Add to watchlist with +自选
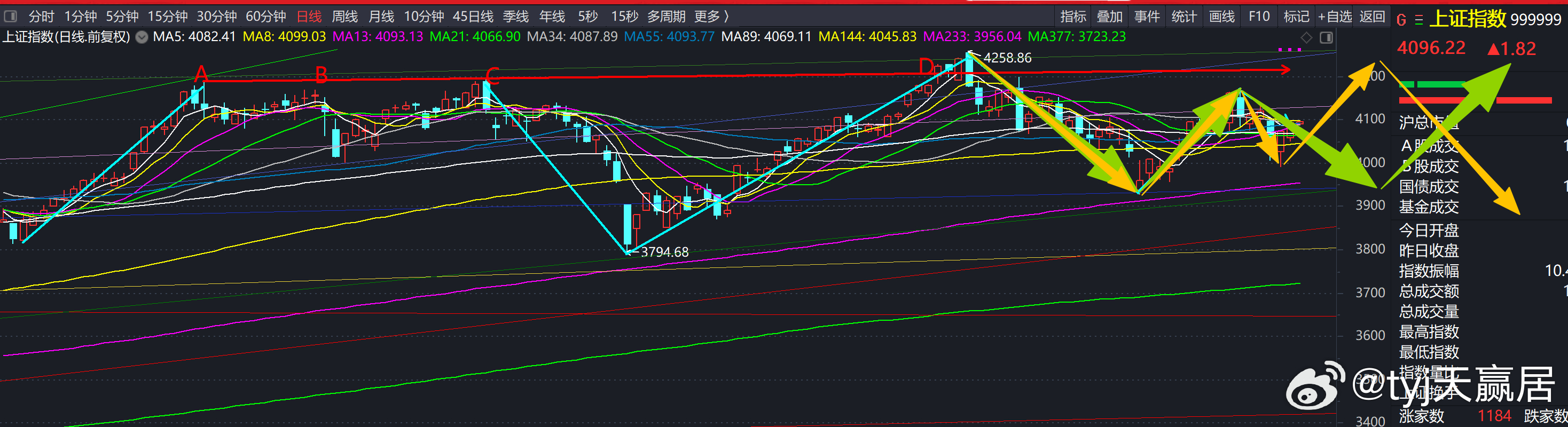Image resolution: width=1568 pixels, height=427 pixels. click(1335, 17)
